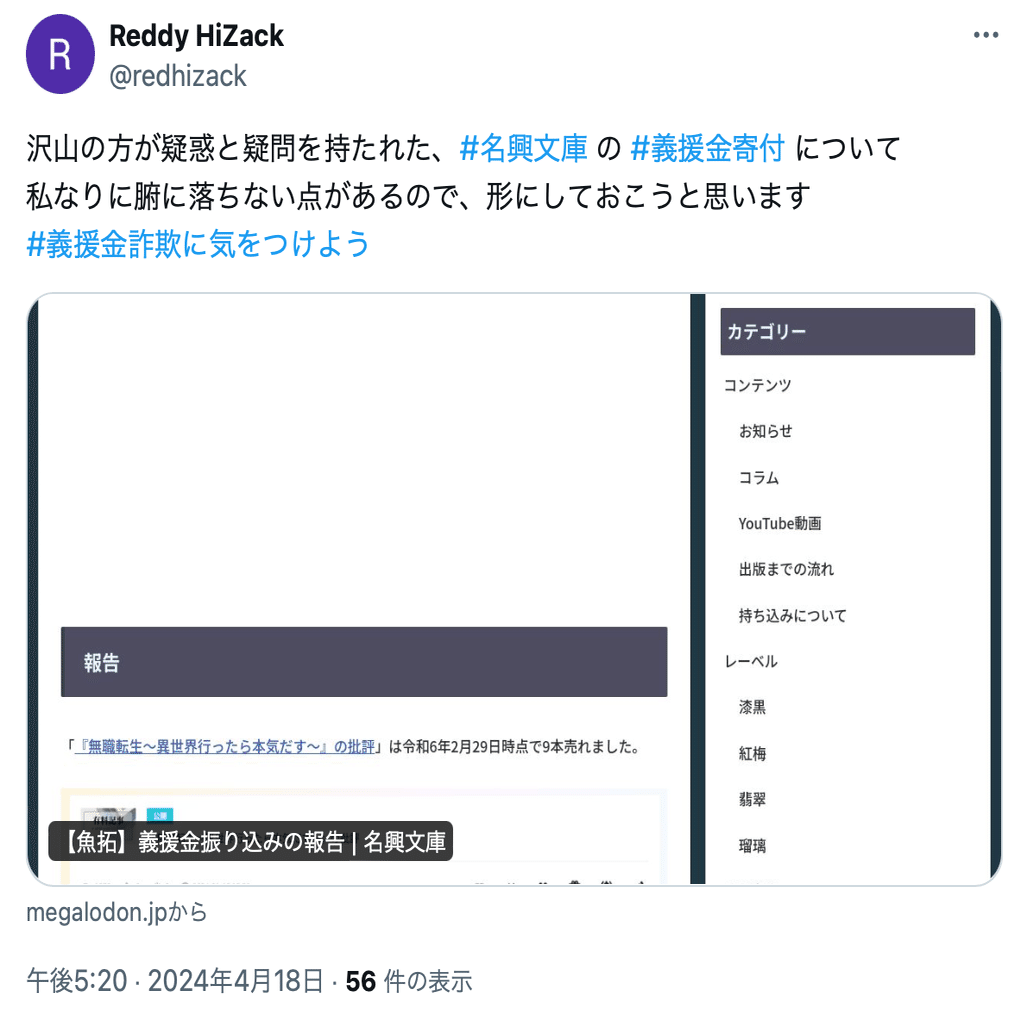Open the @redhizack handle link
Screen dimensions: 1027x1027
coord(177,76)
